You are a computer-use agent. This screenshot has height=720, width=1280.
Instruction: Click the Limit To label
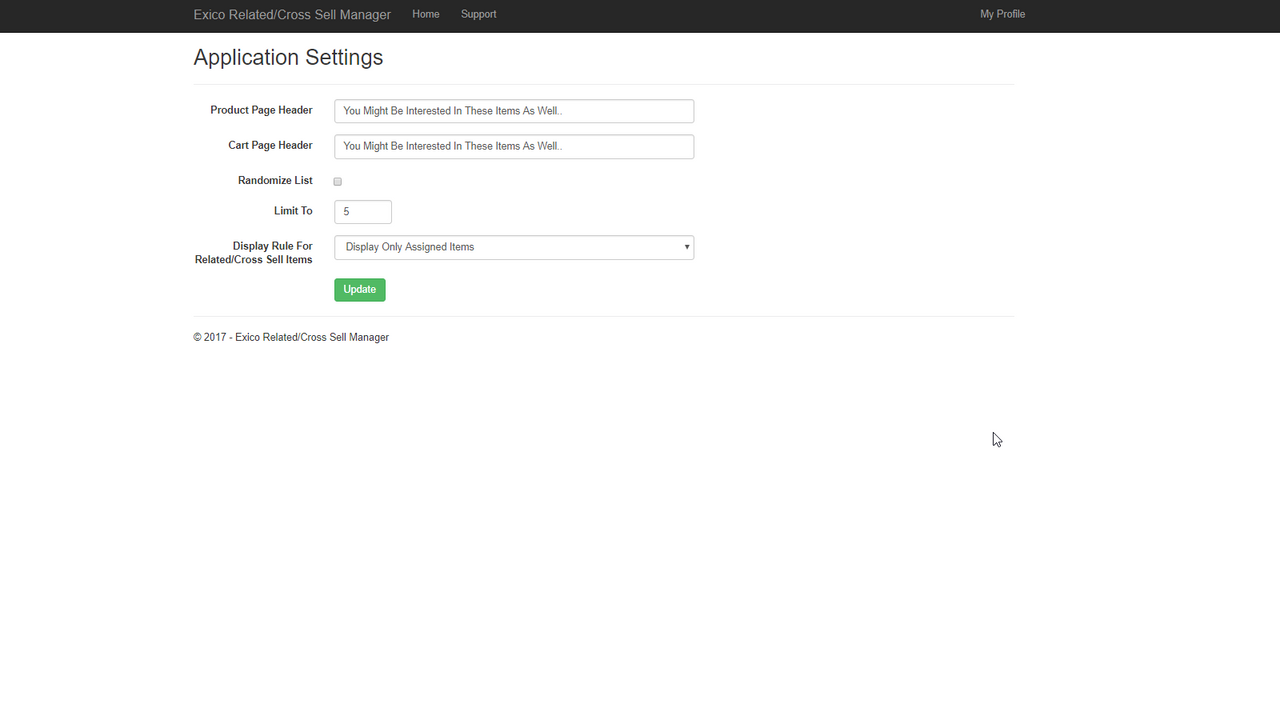point(293,211)
